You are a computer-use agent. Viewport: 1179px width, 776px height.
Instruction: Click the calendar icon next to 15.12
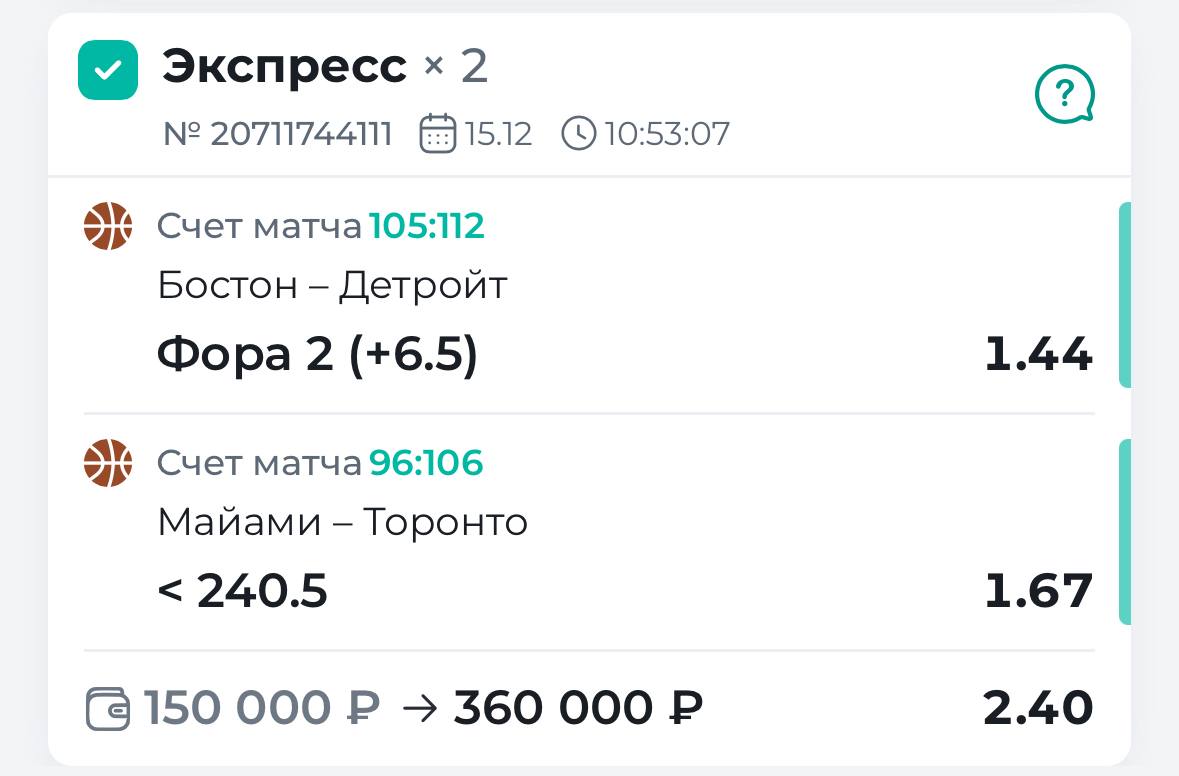point(437,133)
